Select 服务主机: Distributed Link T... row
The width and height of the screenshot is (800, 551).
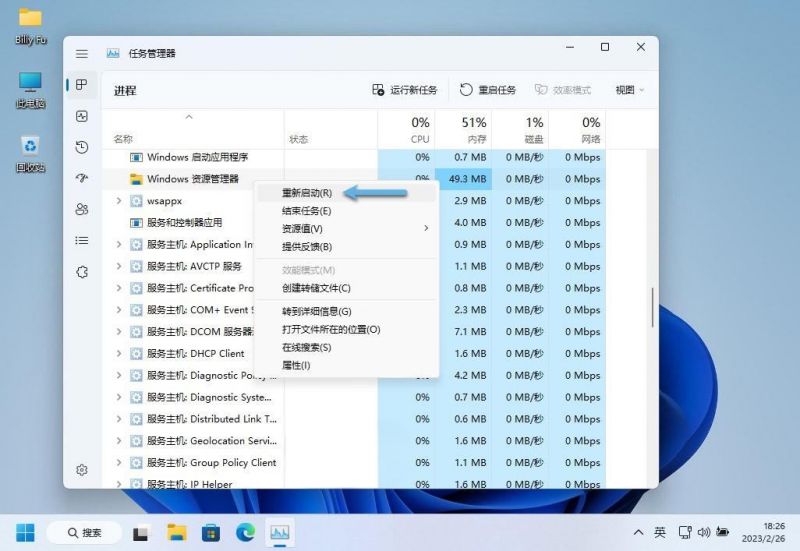click(x=354, y=419)
